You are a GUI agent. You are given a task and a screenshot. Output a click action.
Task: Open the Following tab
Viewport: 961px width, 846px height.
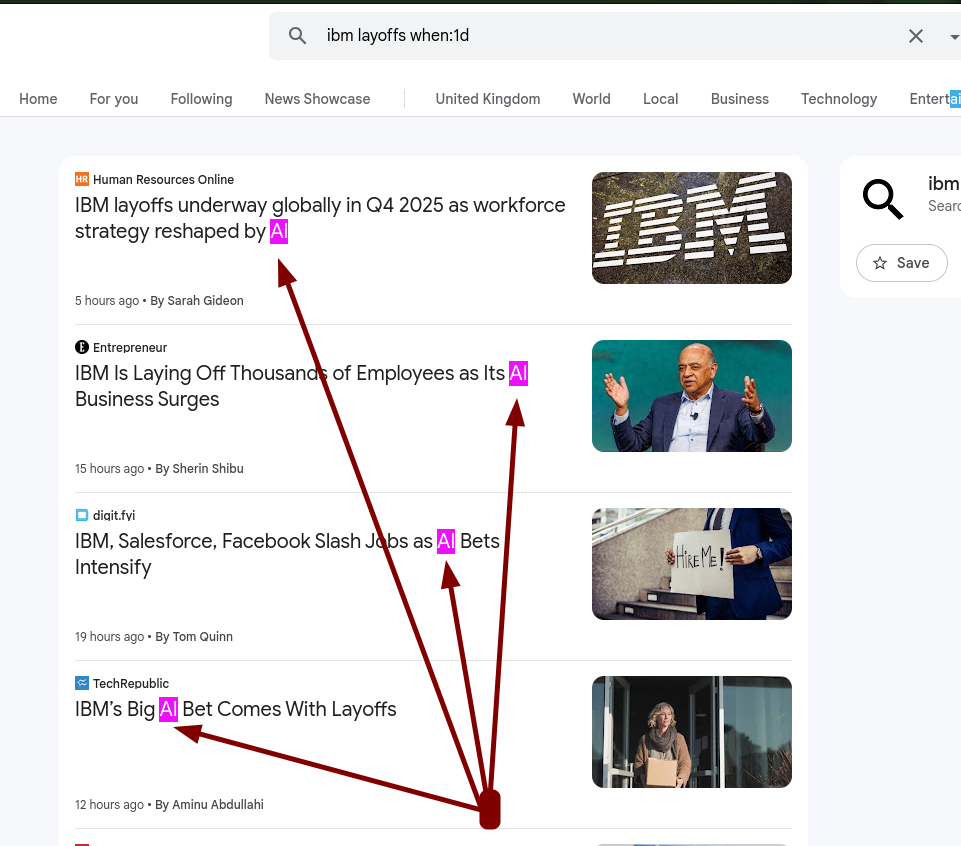tap(201, 99)
